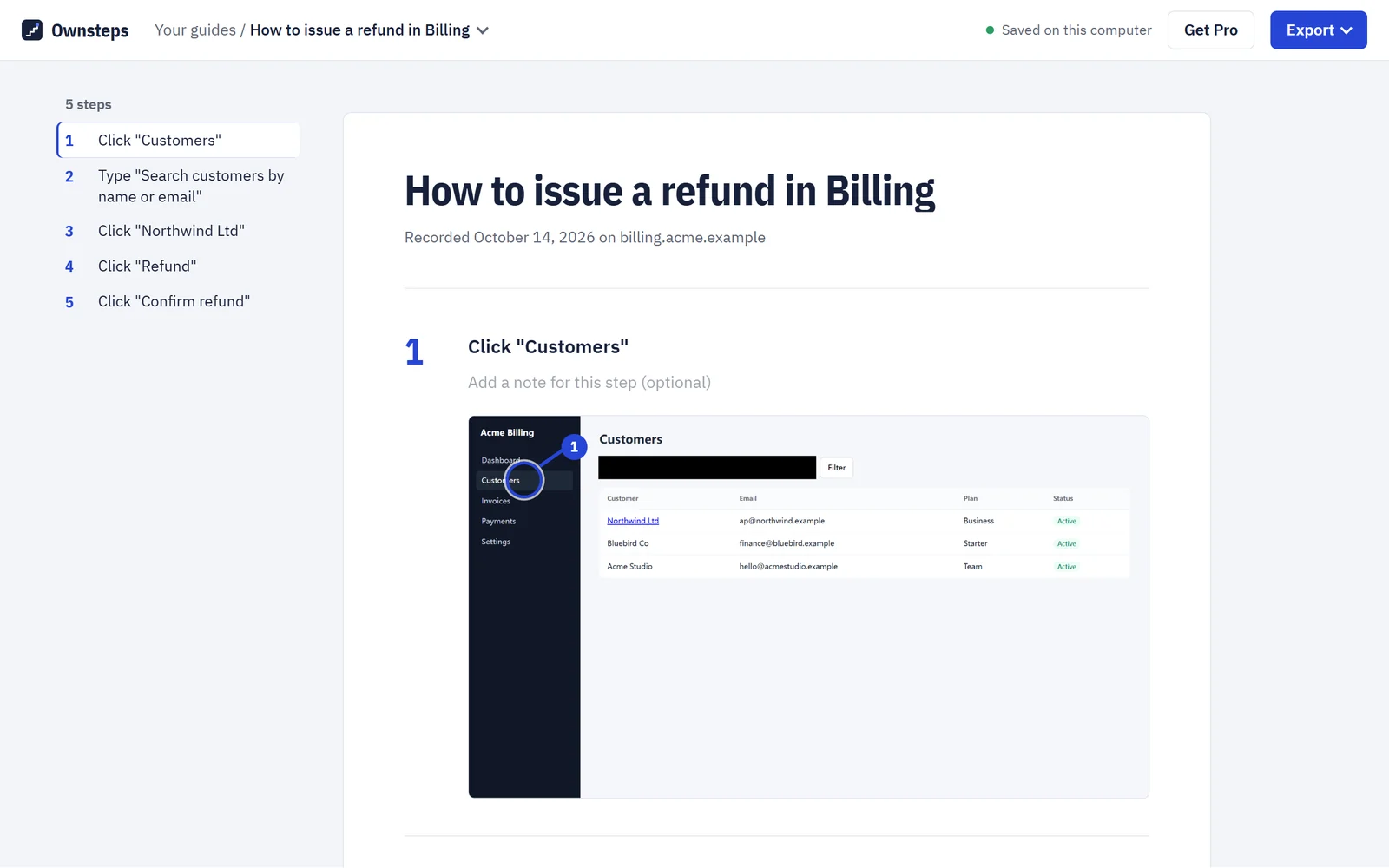The height and width of the screenshot is (868, 1389).
Task: Go to Your guides breadcrumb link
Action: pyautogui.click(x=195, y=30)
